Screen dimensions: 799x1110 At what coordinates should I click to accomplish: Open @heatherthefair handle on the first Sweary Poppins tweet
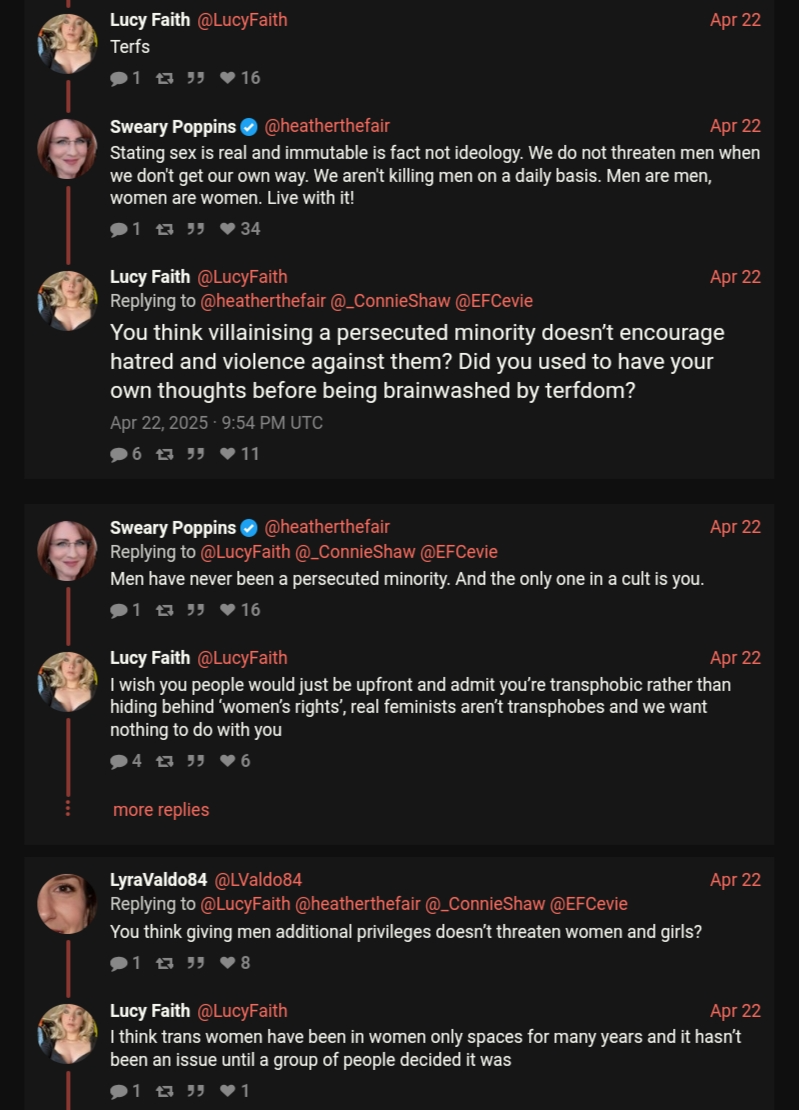[x=327, y=126]
